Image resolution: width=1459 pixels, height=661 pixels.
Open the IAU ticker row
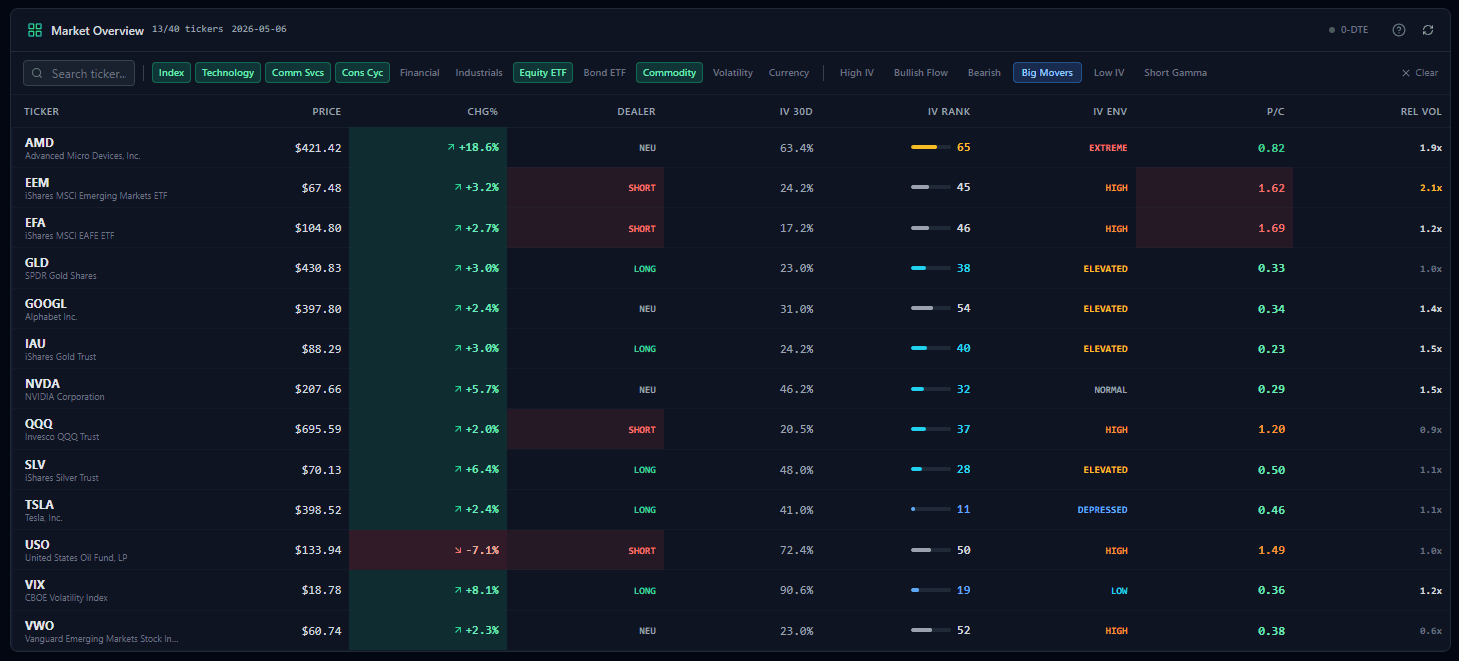(x=729, y=349)
